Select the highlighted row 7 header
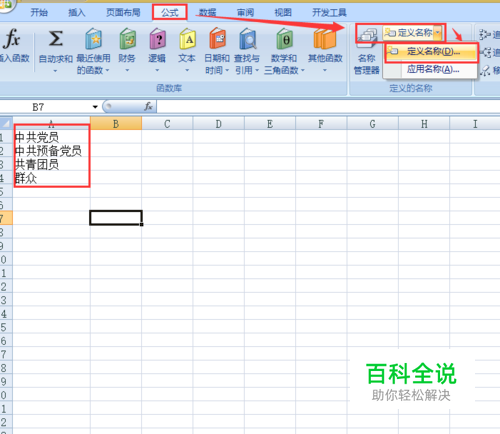Screen dimensions: 500x434 click(6, 218)
